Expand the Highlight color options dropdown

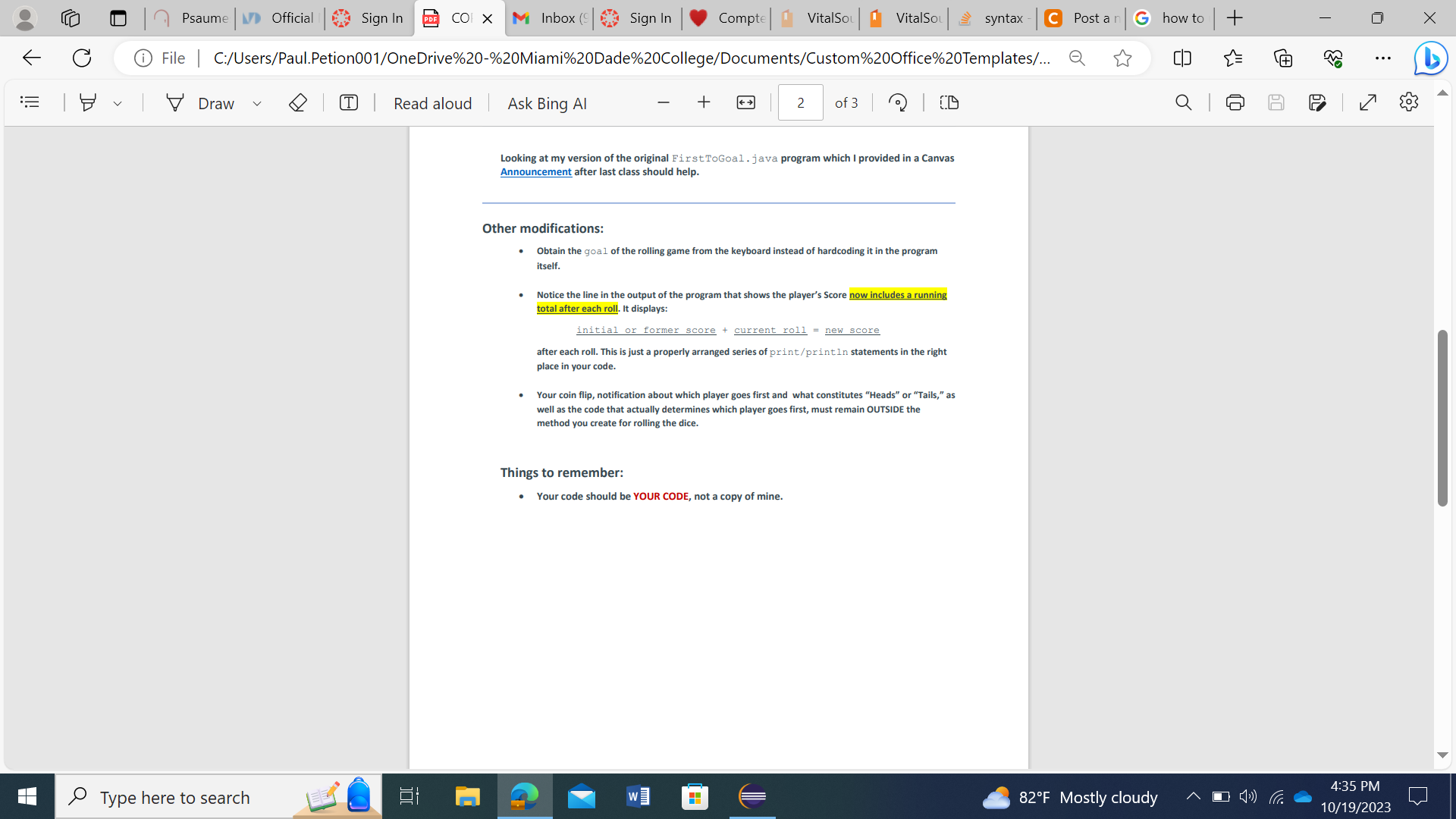118,103
